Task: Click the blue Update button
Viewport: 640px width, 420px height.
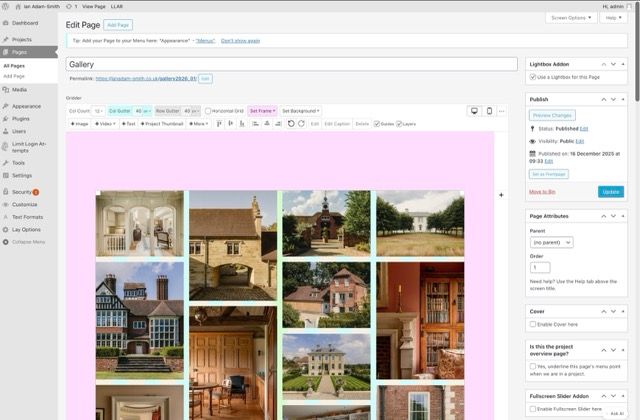Action: 610,191
